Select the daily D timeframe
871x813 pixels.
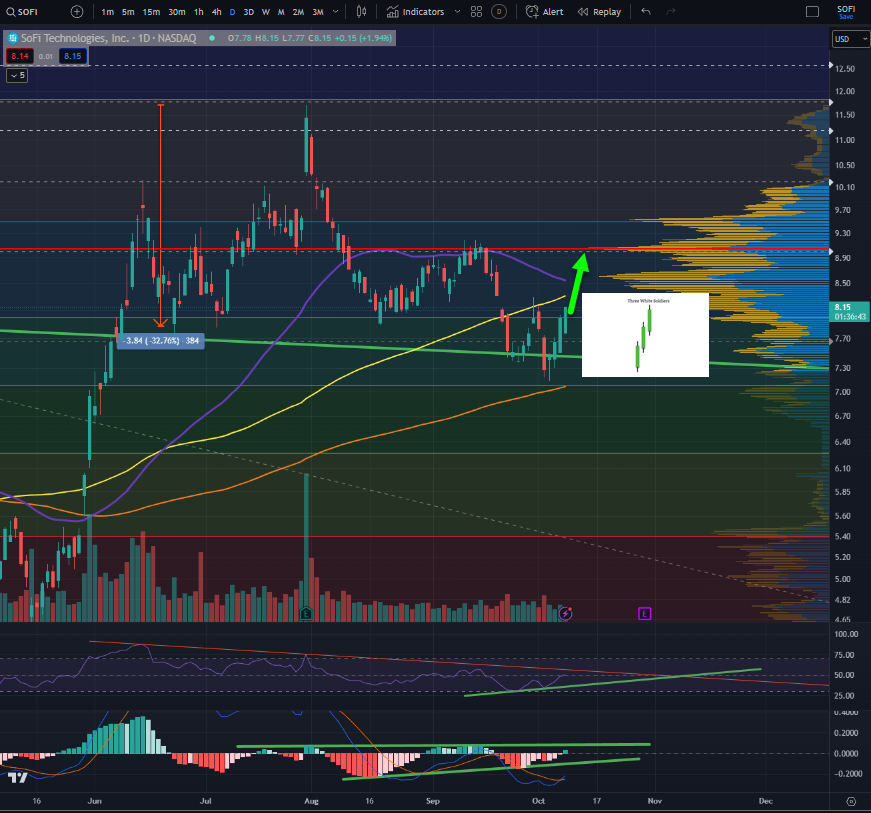point(232,12)
